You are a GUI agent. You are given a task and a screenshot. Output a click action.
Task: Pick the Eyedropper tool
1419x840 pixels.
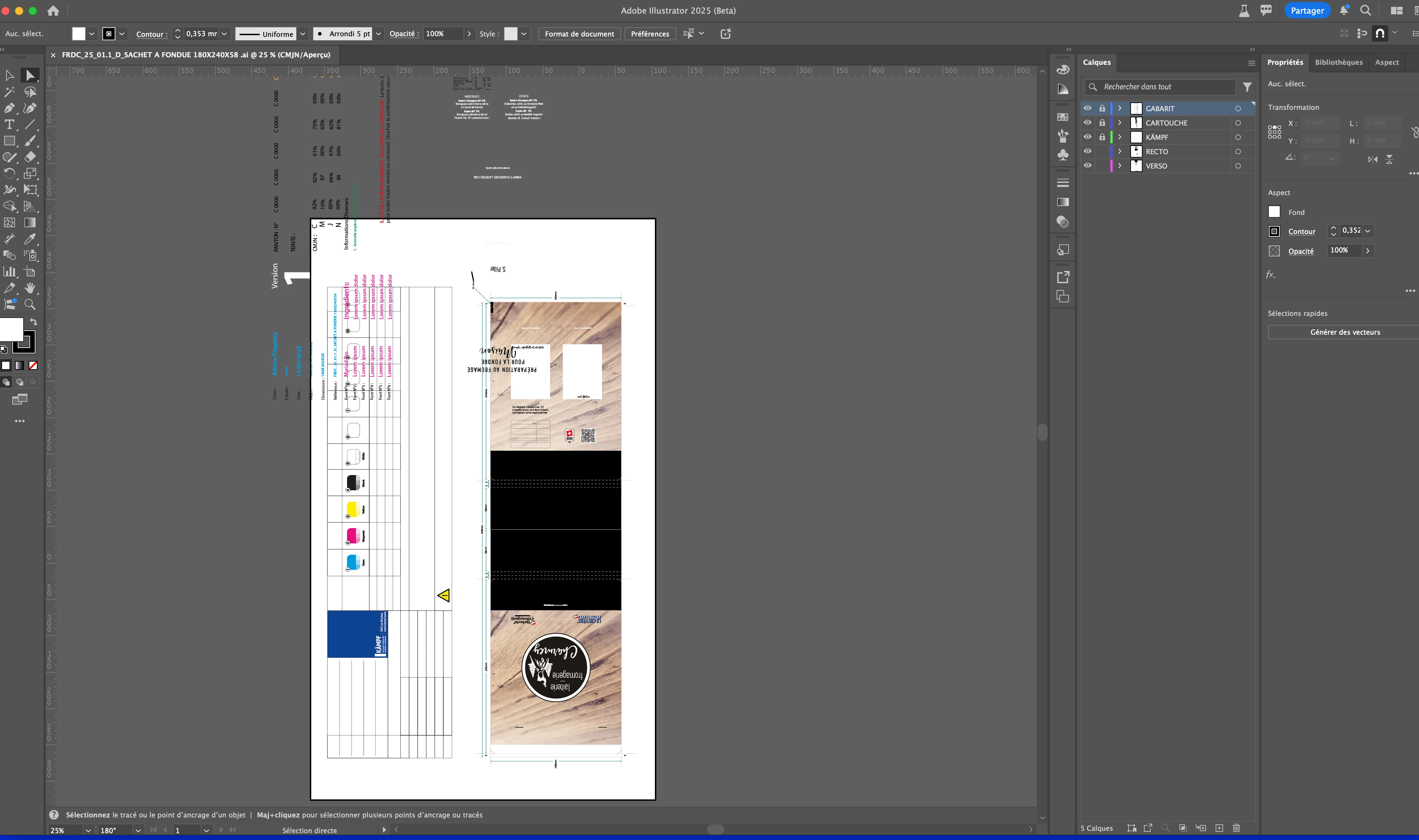[30, 239]
